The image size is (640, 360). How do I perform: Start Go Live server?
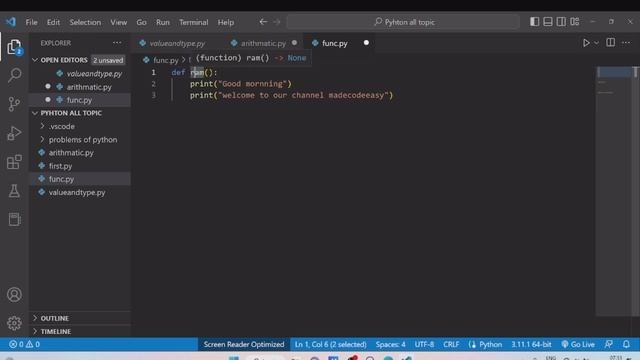578,344
